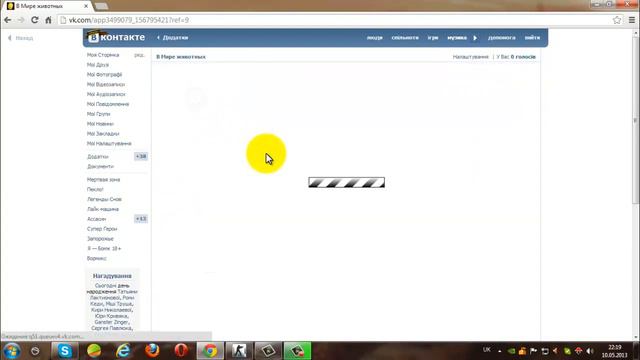
Task: Click 'ред.' next to Моя Сторінка
Action: [x=139, y=55]
